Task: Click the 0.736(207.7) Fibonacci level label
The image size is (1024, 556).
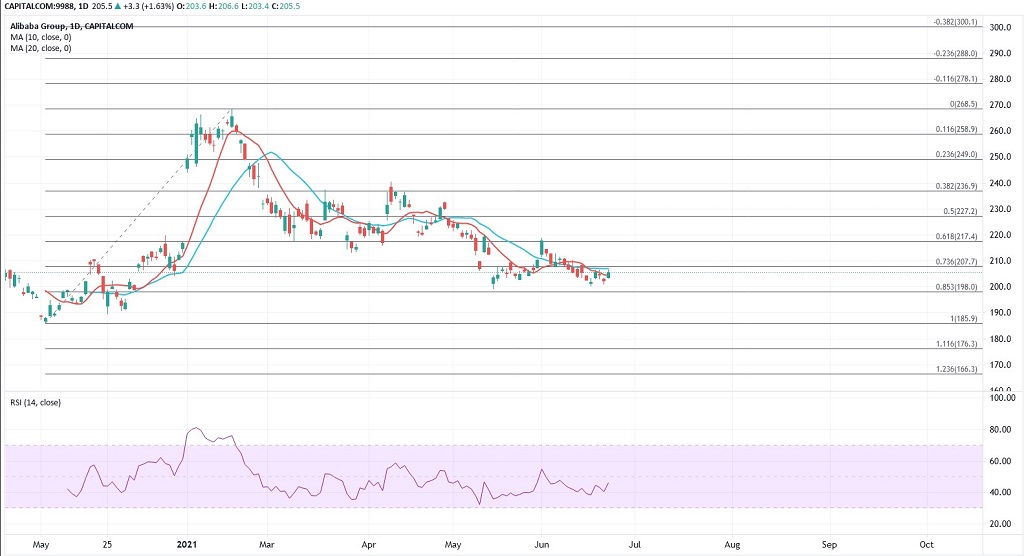Action: coord(957,261)
